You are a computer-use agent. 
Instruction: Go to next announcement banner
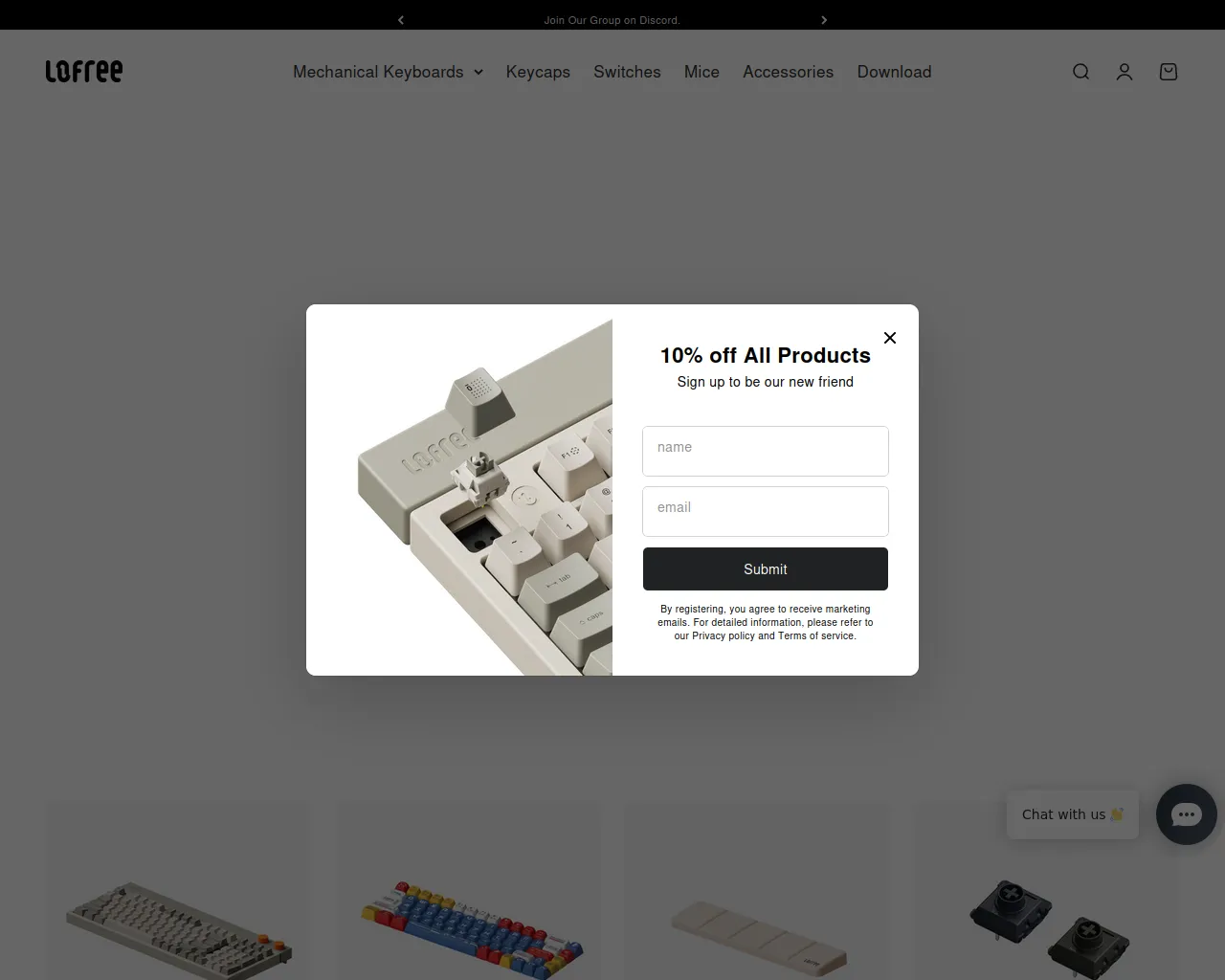tap(824, 20)
